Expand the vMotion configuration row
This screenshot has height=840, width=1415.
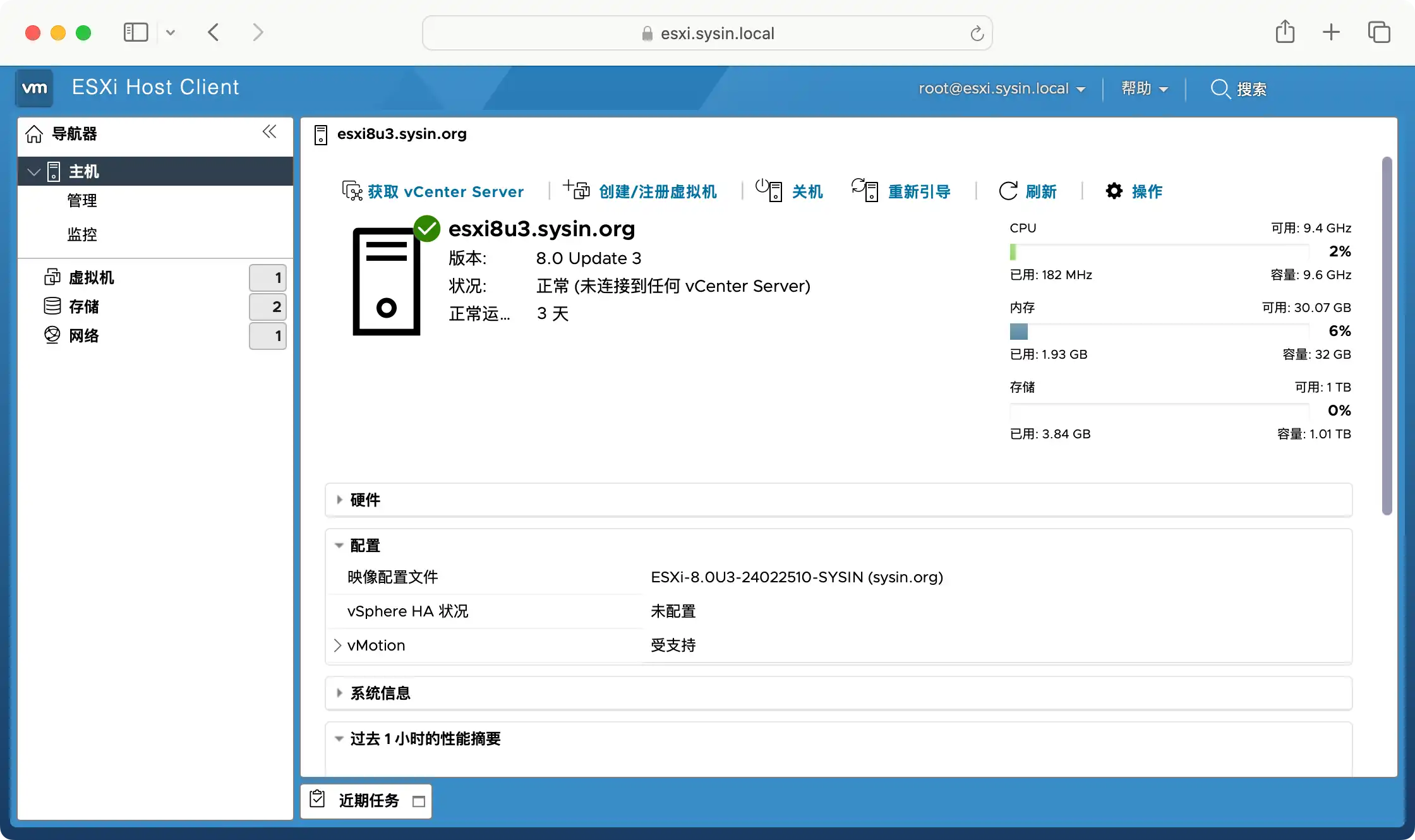coord(337,645)
